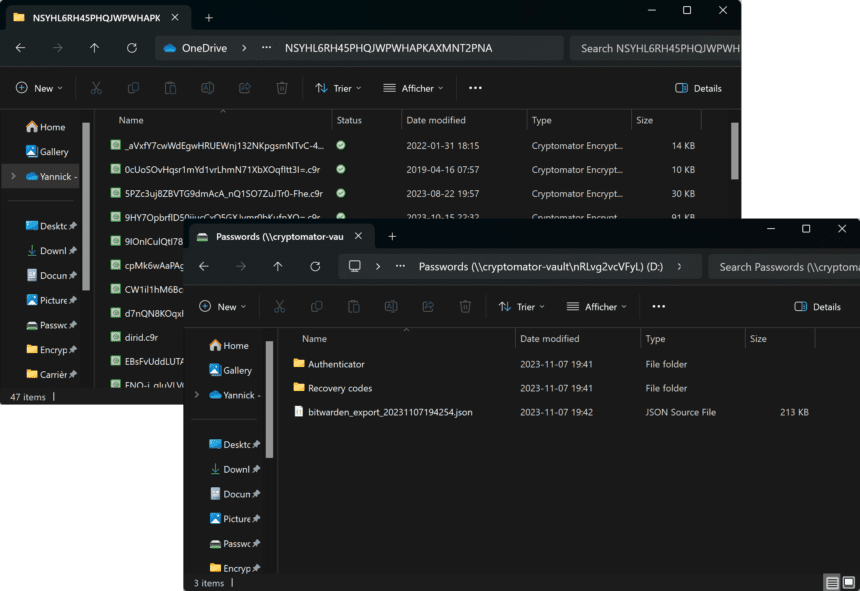Switch Passwords window to details list view
Screen dimensions: 860x591
832,582
